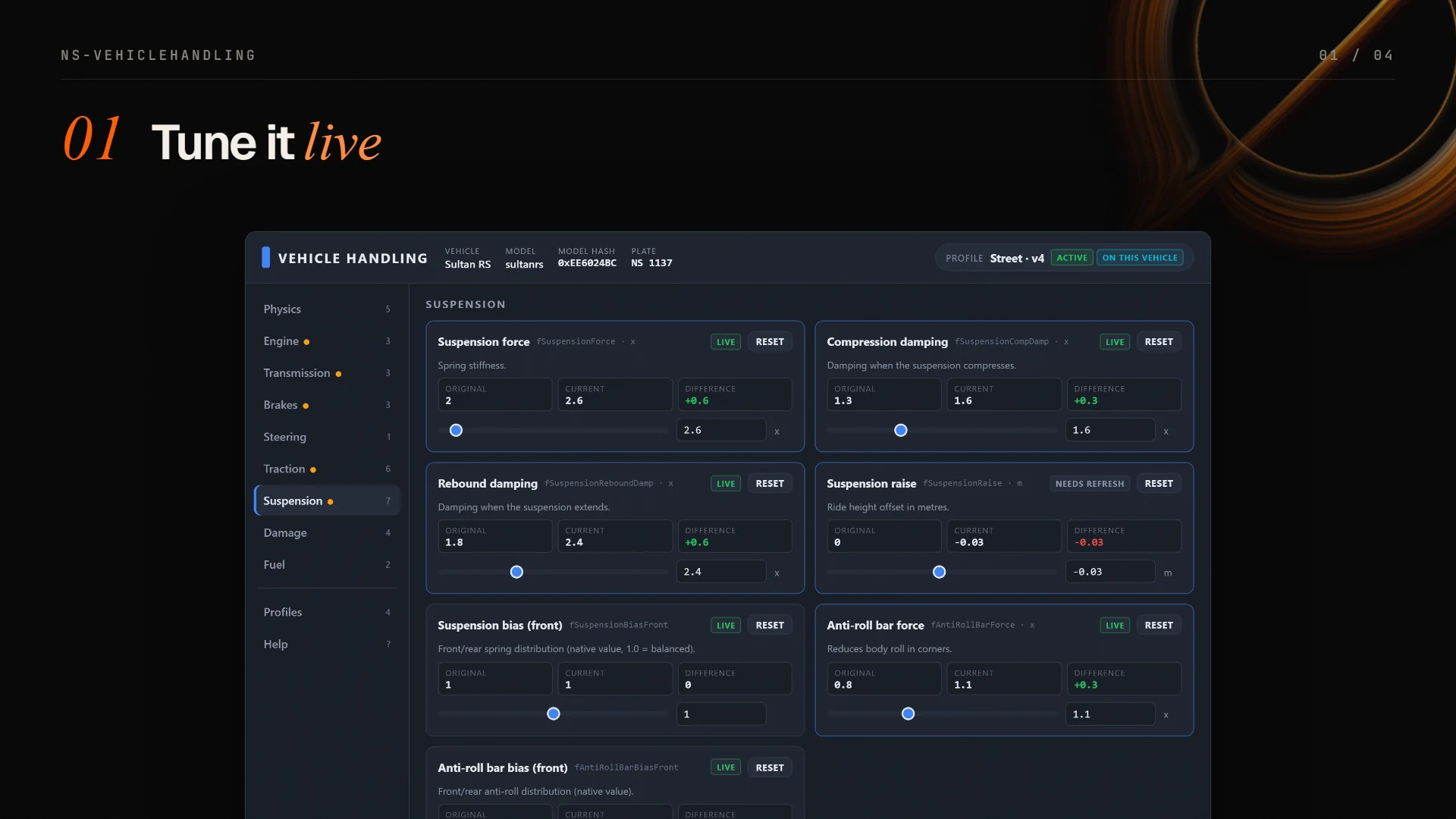Reset Anti-roll bar force value
The height and width of the screenshot is (819, 1456).
point(1159,626)
